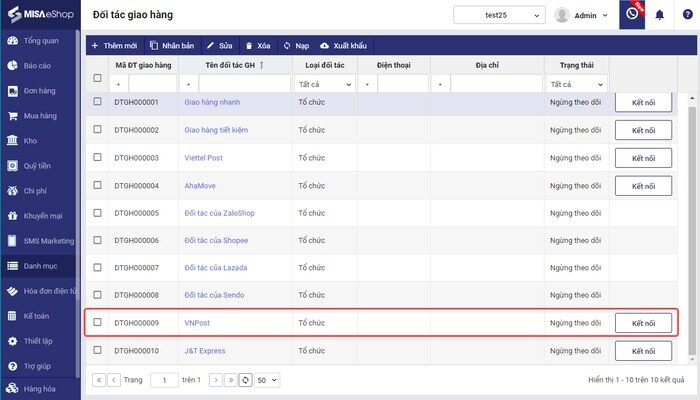Open the help question mark icon
700x400 pixels.
pos(687,15)
